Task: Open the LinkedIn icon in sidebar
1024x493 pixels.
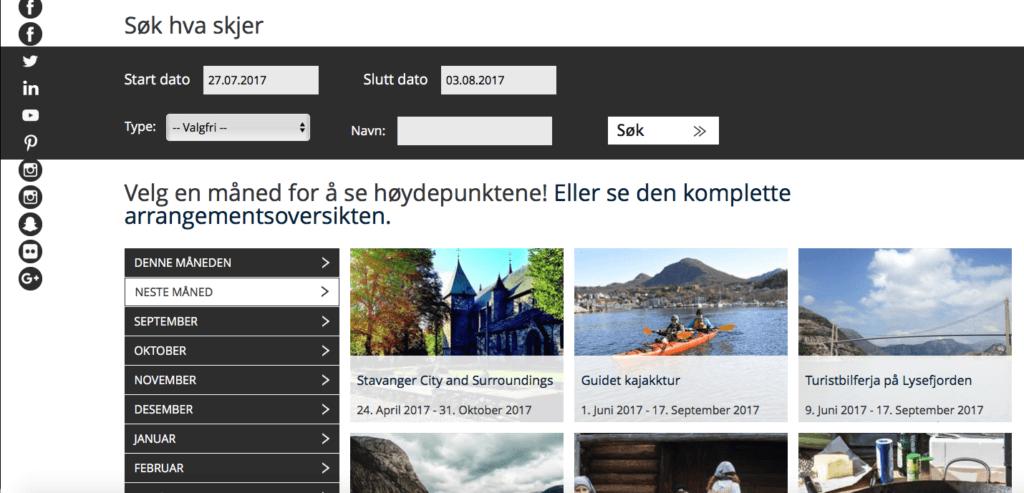Action: 30,88
